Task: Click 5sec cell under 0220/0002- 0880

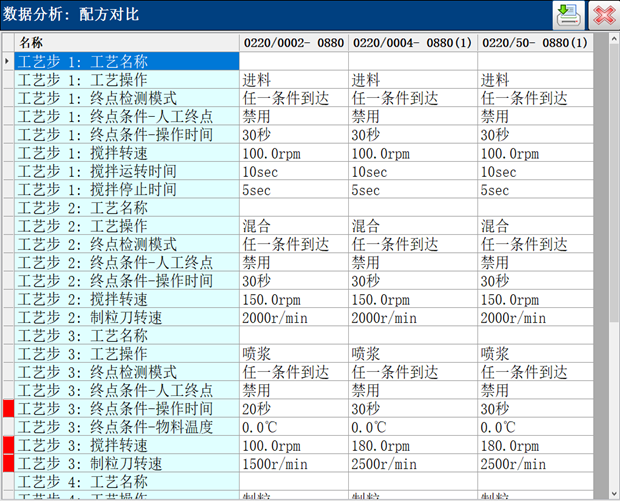Action: pos(294,189)
